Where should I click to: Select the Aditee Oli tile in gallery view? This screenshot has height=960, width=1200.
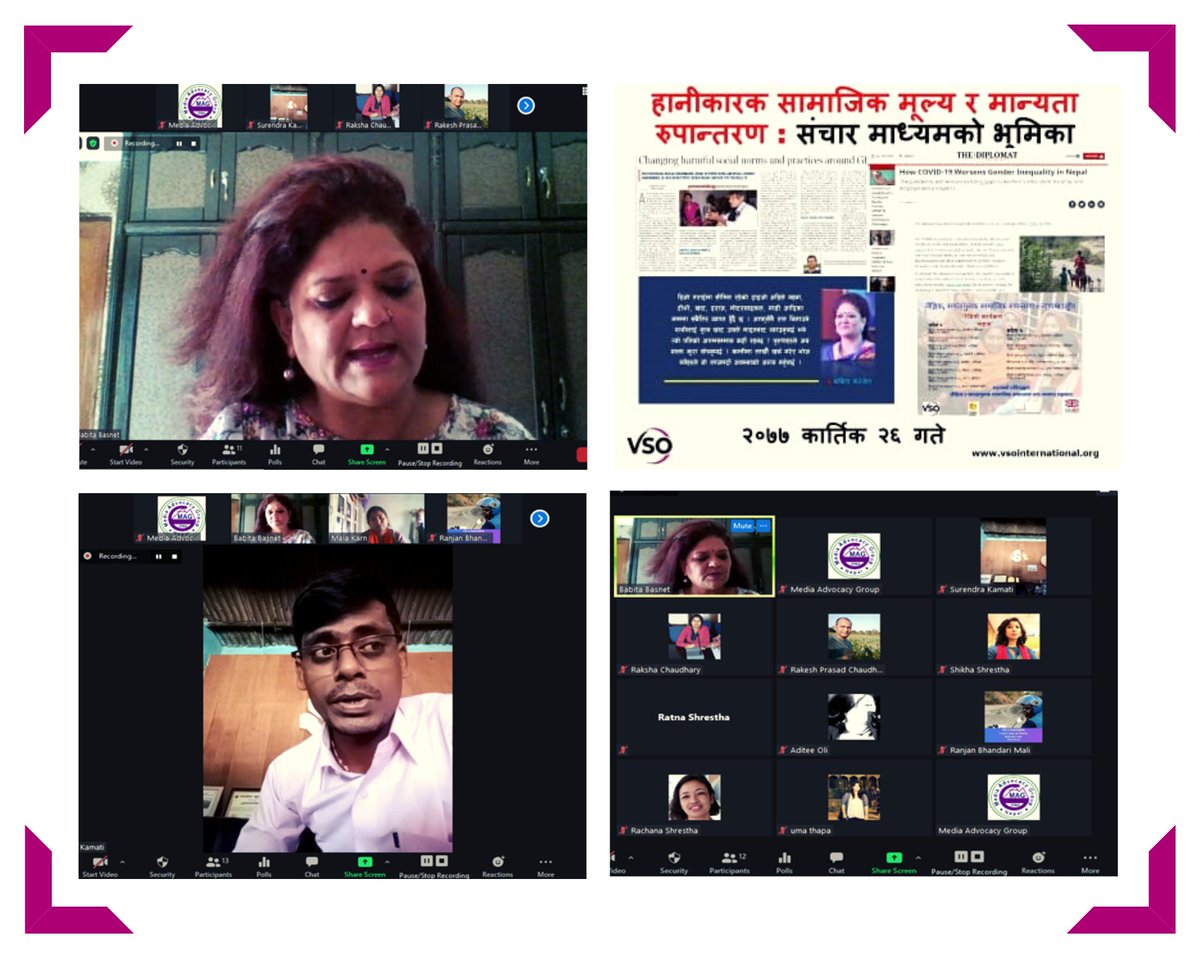(853, 718)
